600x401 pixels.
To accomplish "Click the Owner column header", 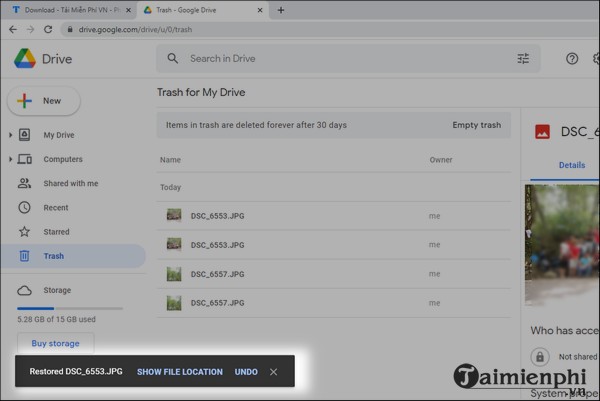I will [441, 160].
